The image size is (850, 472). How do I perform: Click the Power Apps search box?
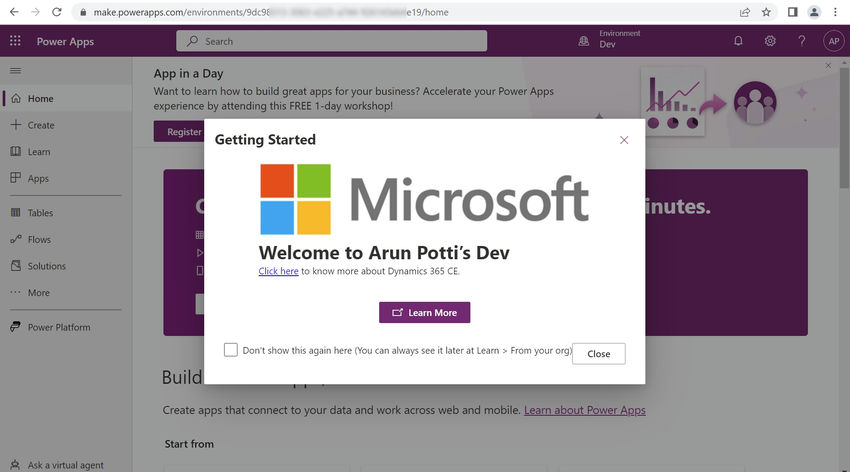pos(331,41)
